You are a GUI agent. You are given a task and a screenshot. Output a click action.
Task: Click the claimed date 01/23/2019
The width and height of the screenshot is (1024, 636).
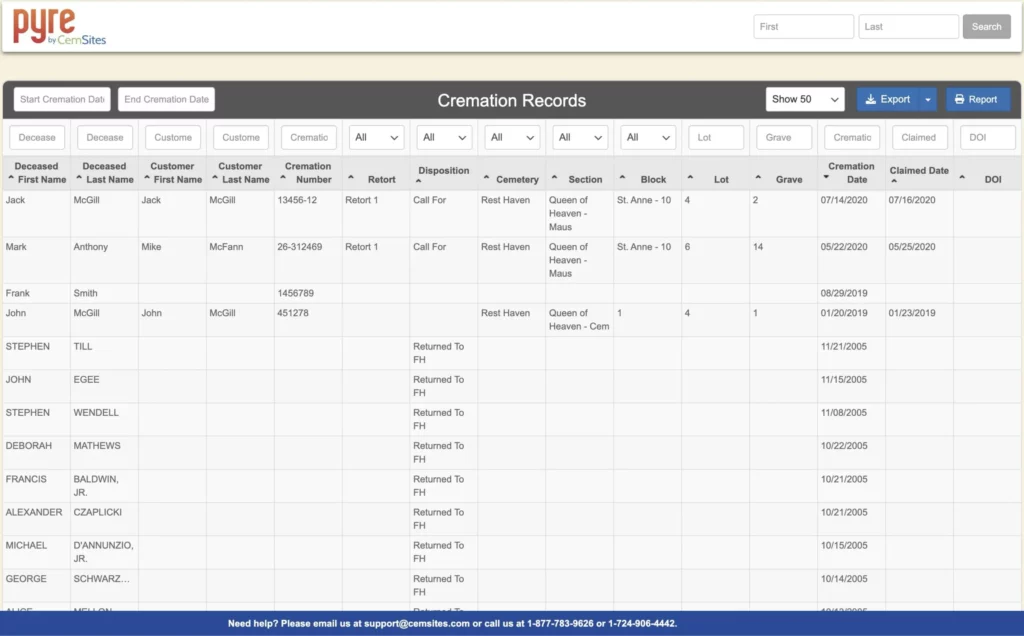pyautogui.click(x=912, y=313)
